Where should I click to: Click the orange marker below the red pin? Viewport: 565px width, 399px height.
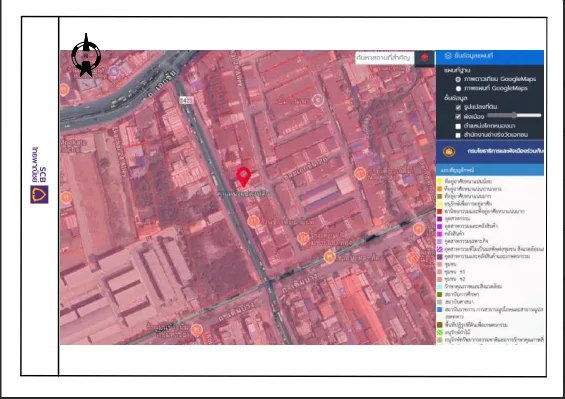(x=253, y=221)
